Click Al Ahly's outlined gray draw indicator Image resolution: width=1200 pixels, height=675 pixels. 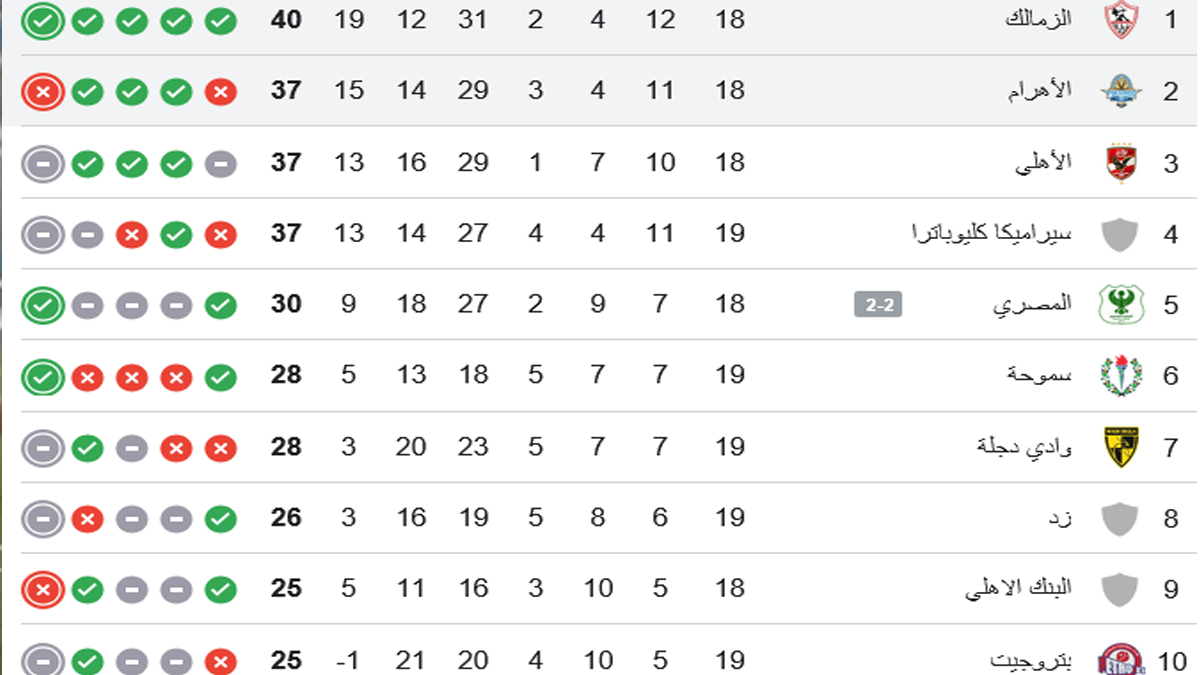coord(42,163)
